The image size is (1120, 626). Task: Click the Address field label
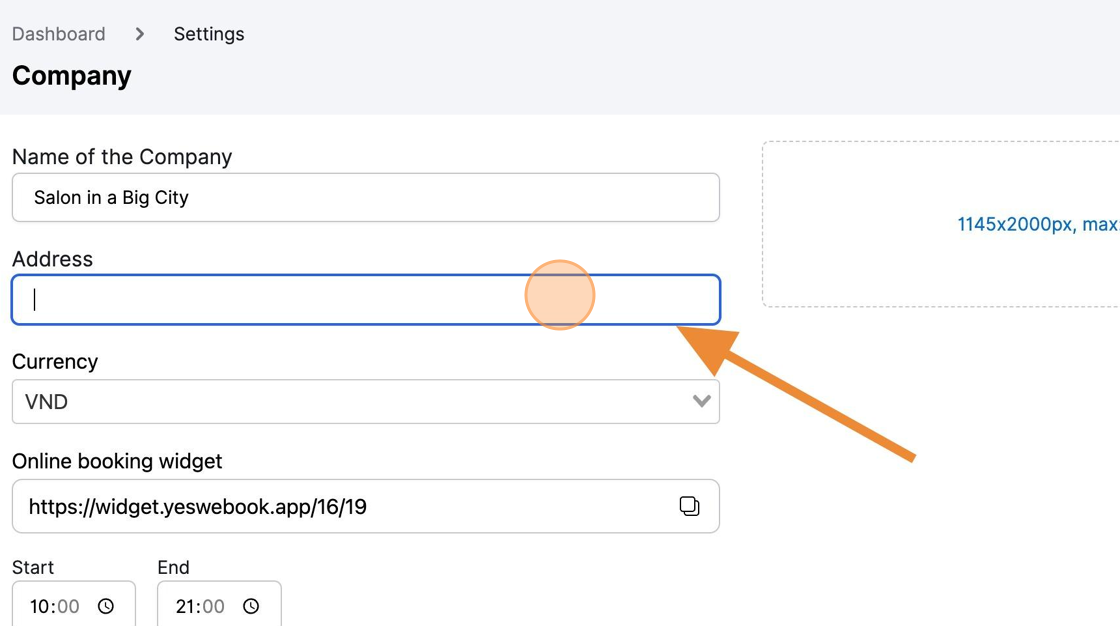52,259
